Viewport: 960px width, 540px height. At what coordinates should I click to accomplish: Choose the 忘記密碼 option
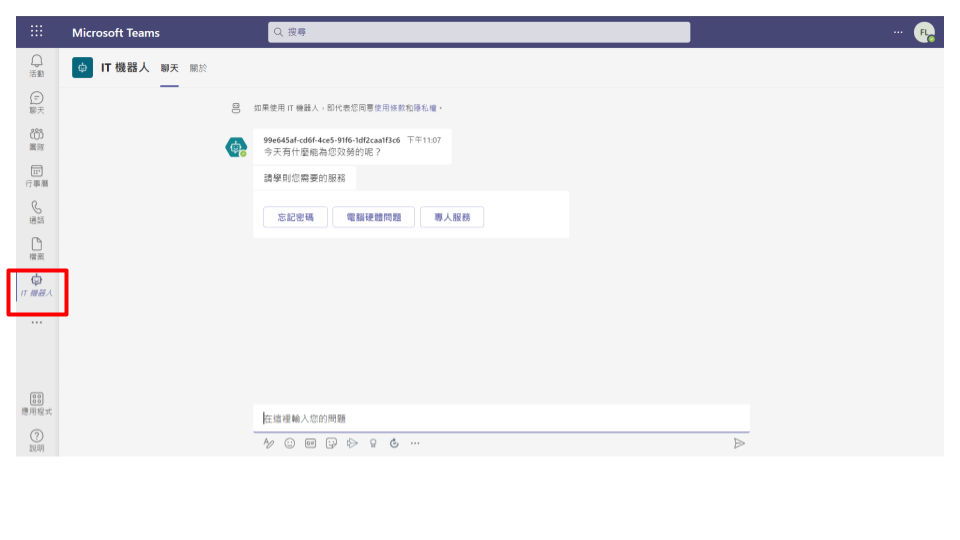coord(295,217)
